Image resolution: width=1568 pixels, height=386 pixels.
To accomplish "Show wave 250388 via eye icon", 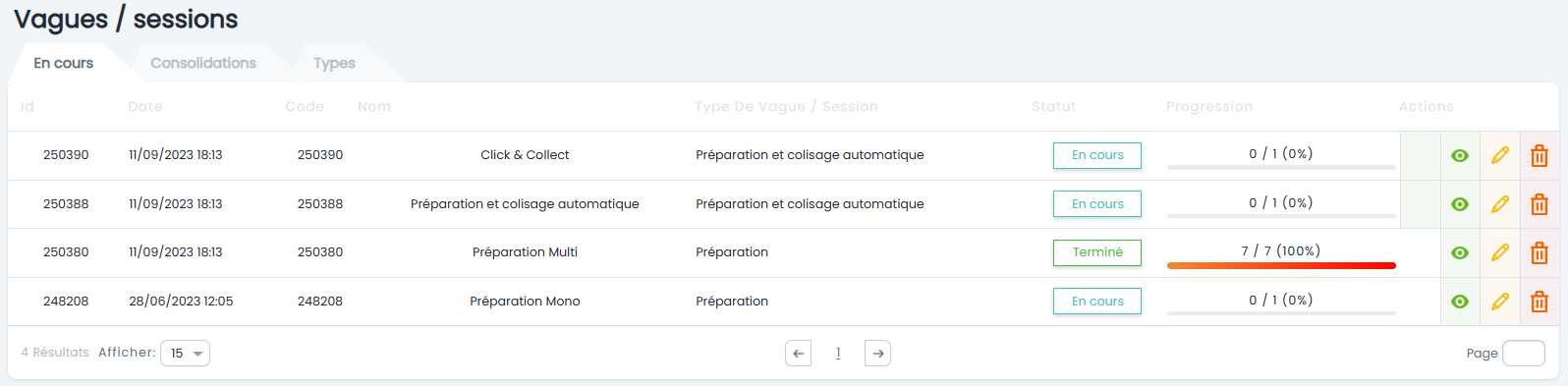I will click(1460, 204).
